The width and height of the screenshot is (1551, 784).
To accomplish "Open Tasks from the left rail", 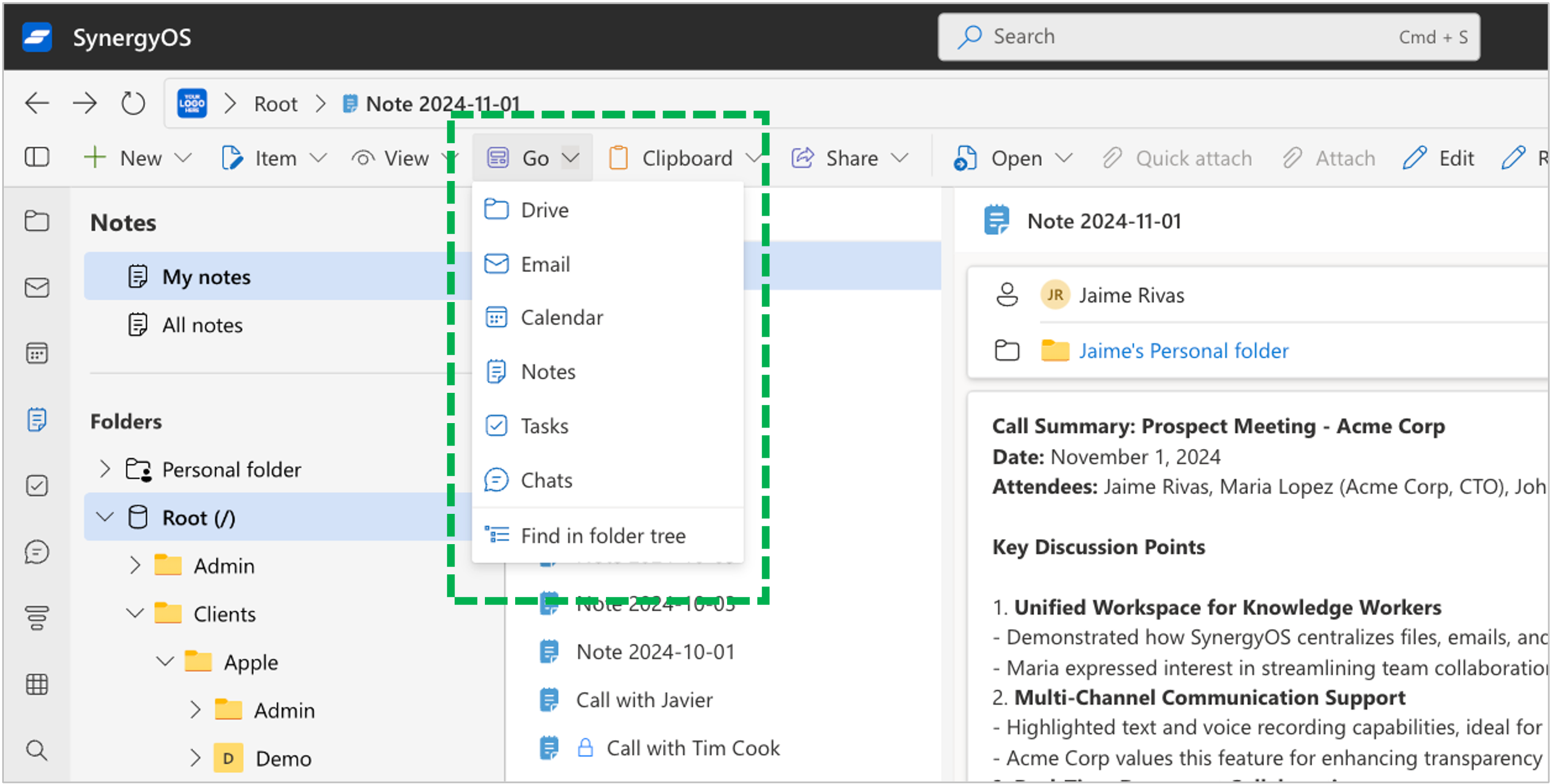I will click(37, 486).
